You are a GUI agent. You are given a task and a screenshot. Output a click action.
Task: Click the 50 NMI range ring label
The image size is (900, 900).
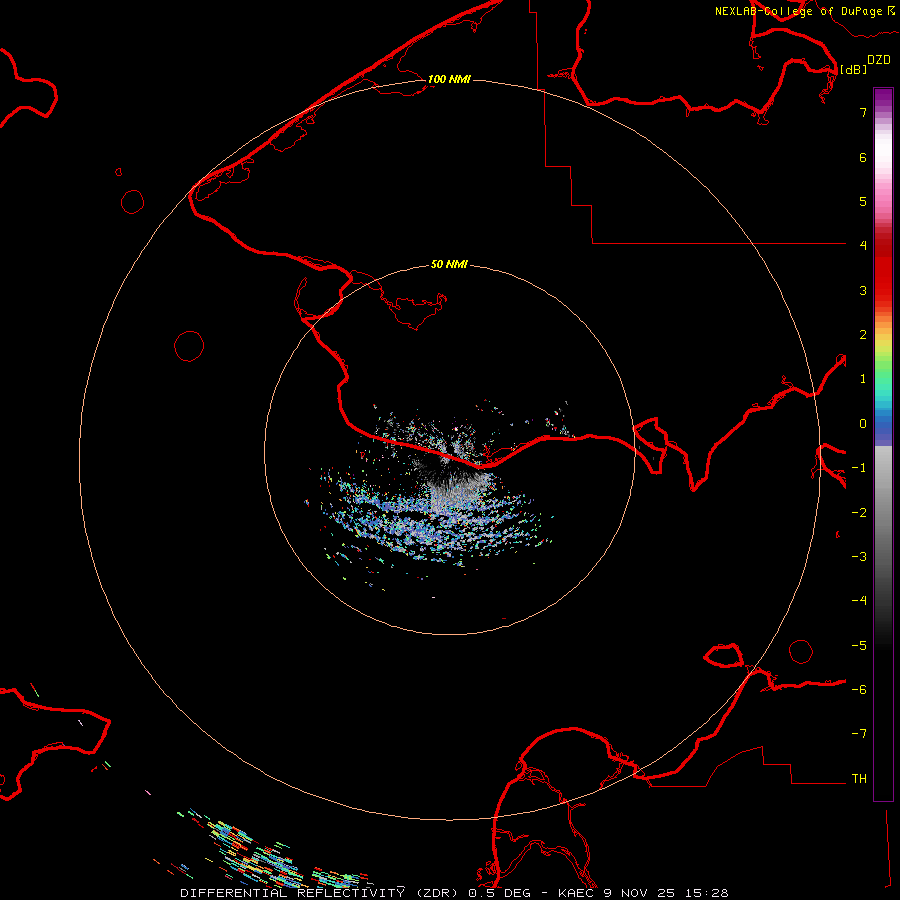point(449,264)
